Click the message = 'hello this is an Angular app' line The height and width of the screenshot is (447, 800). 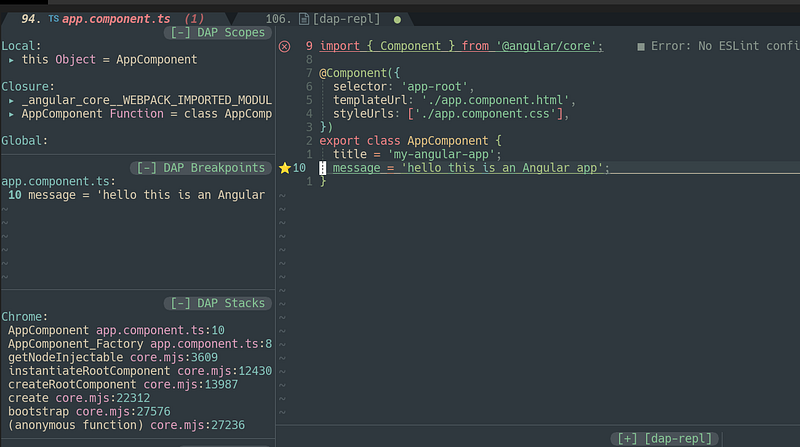471,168
